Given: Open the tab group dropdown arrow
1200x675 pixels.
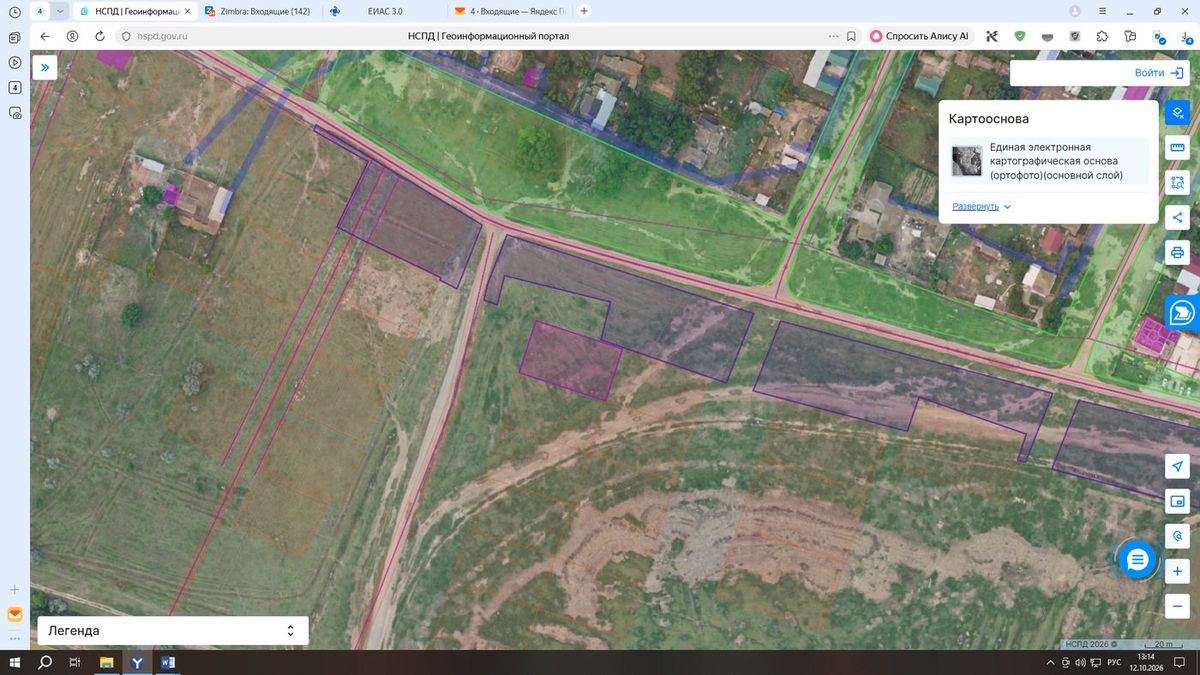Looking at the screenshot, I should [x=60, y=11].
